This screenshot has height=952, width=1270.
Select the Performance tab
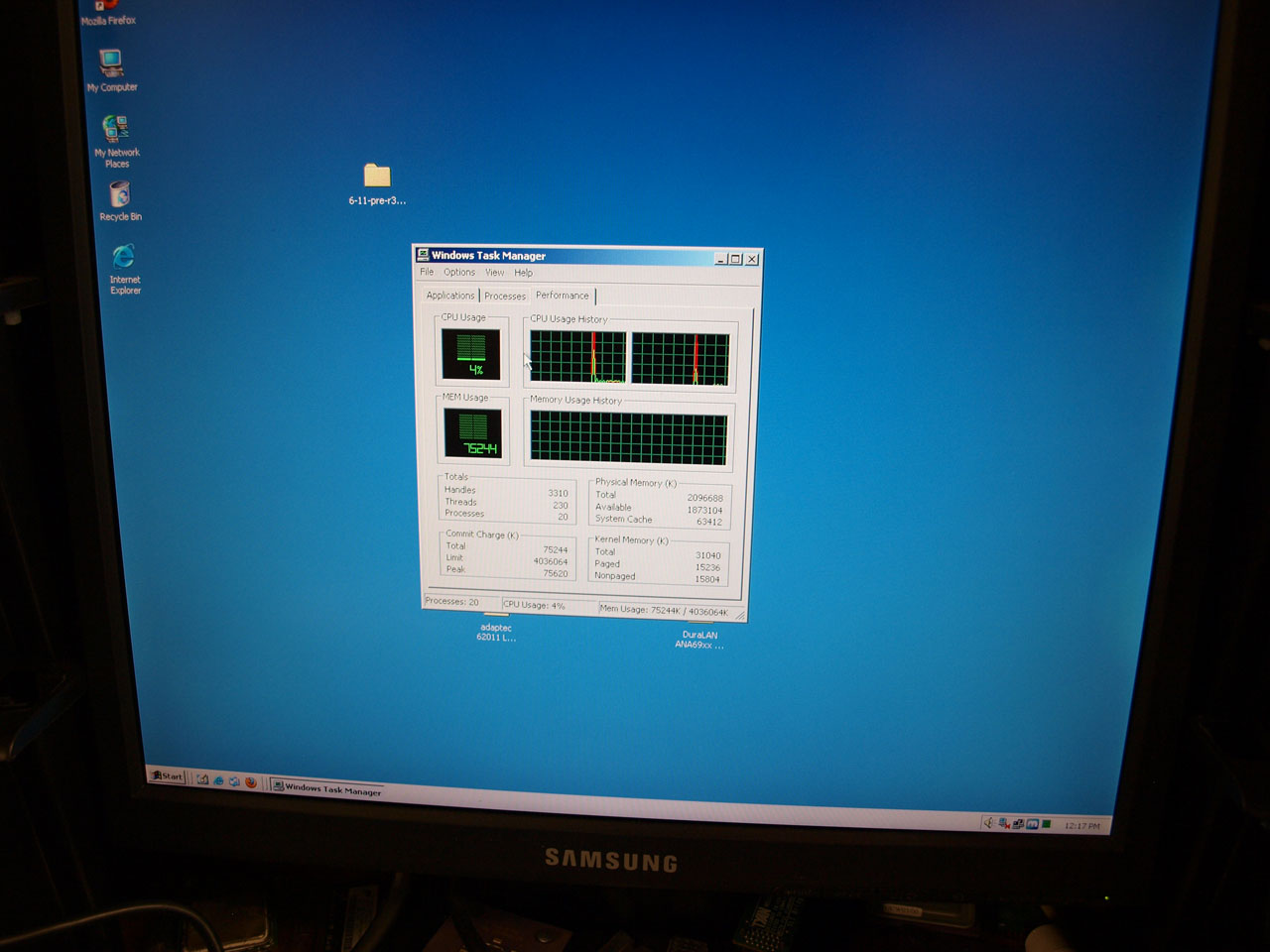click(x=563, y=296)
